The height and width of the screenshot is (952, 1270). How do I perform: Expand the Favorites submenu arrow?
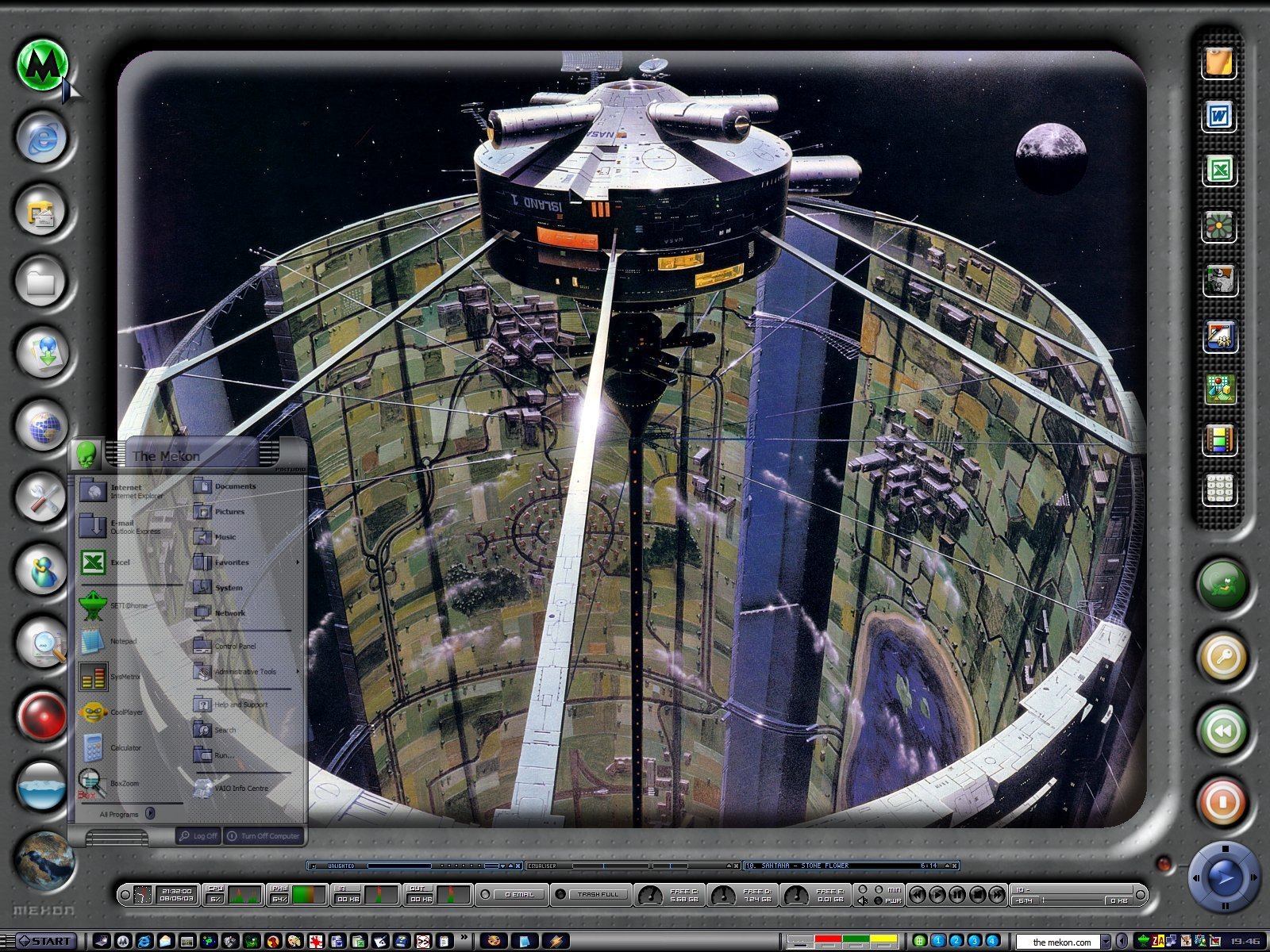[298, 562]
